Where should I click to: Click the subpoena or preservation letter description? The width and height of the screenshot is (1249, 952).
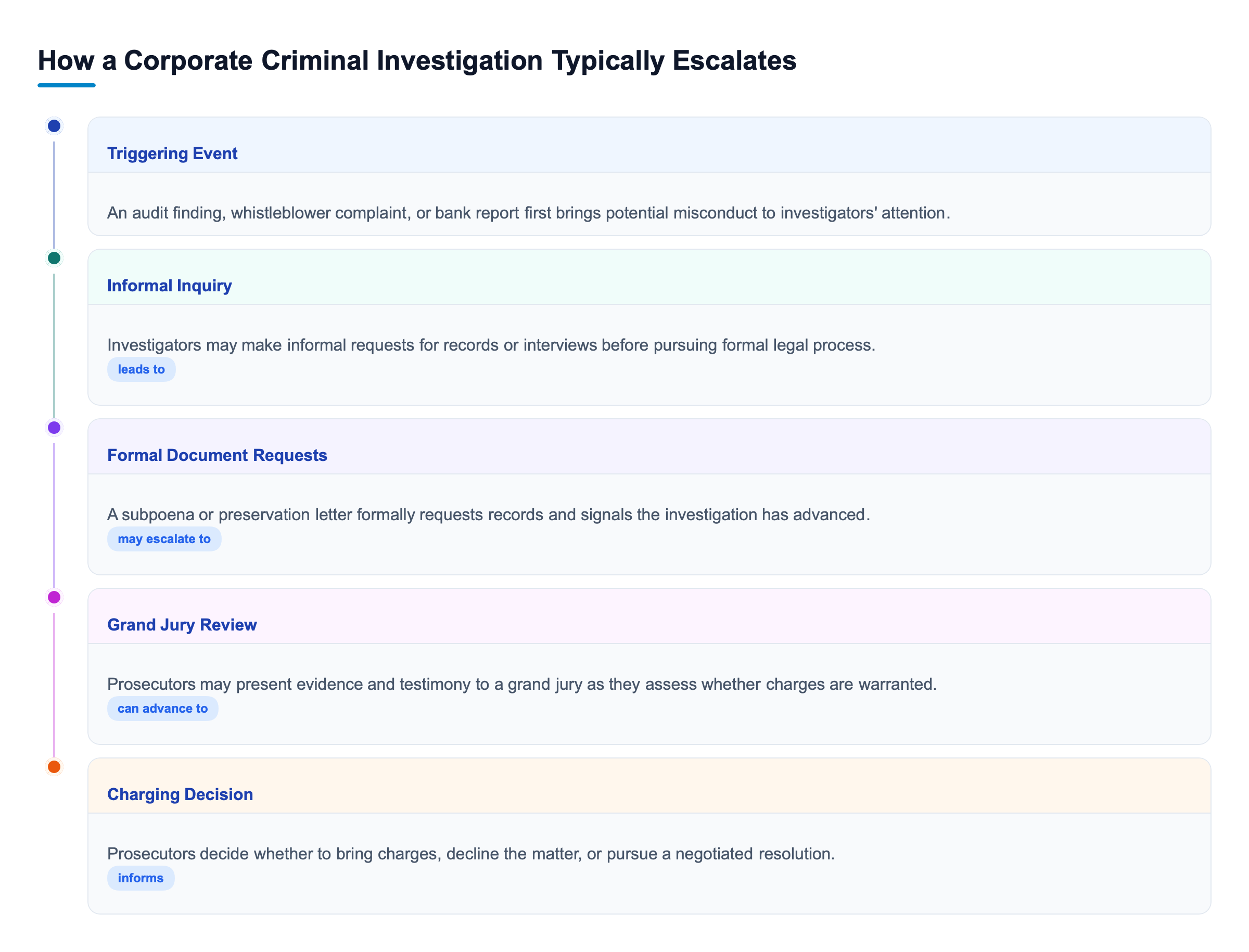488,514
